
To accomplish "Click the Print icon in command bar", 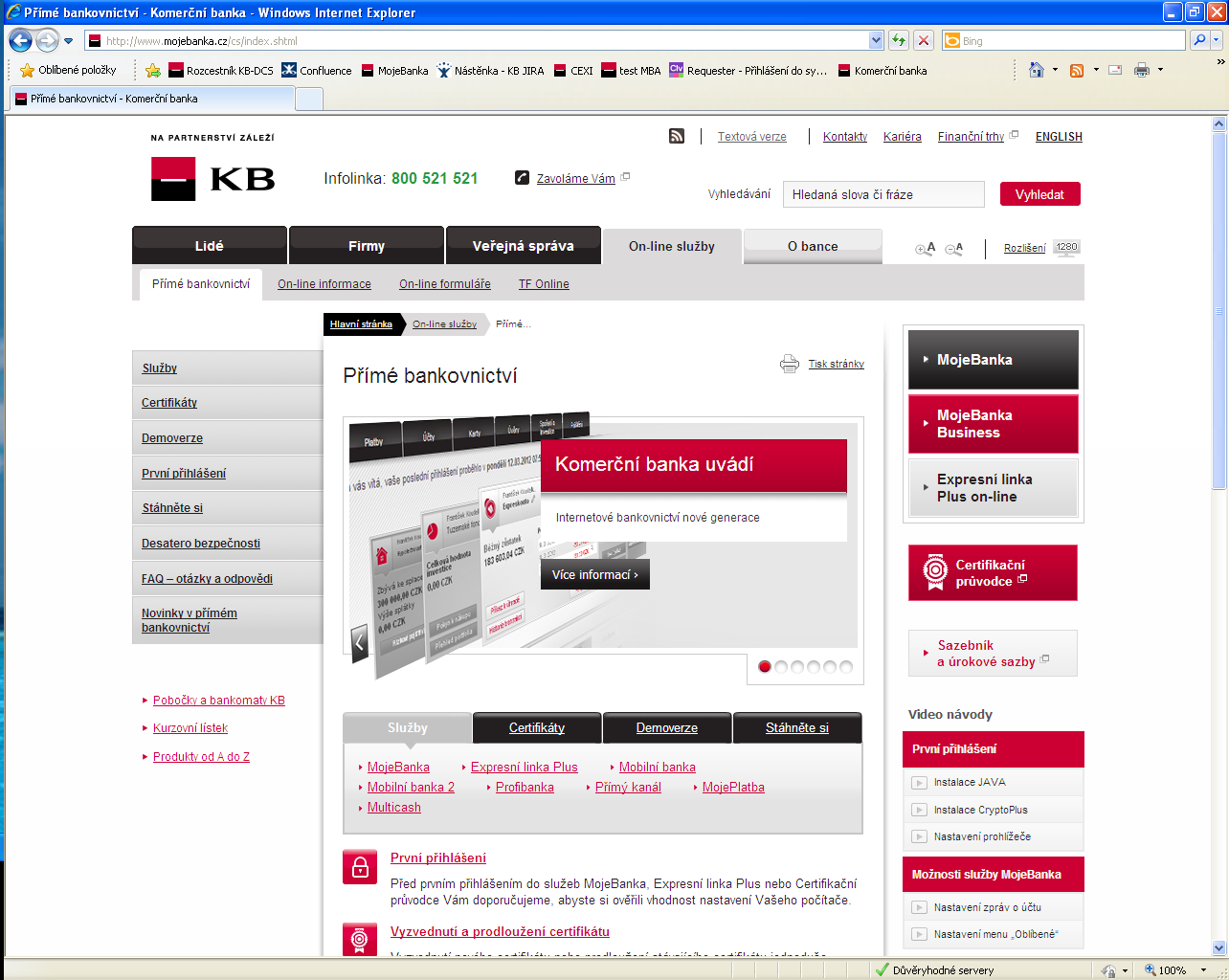I will coord(1142,70).
